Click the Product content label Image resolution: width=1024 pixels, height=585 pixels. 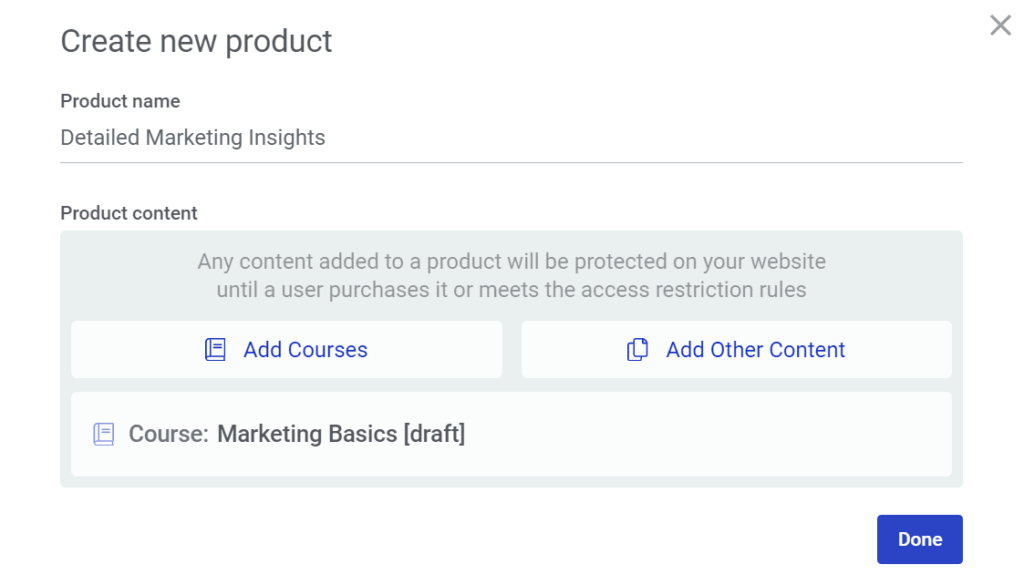click(129, 213)
